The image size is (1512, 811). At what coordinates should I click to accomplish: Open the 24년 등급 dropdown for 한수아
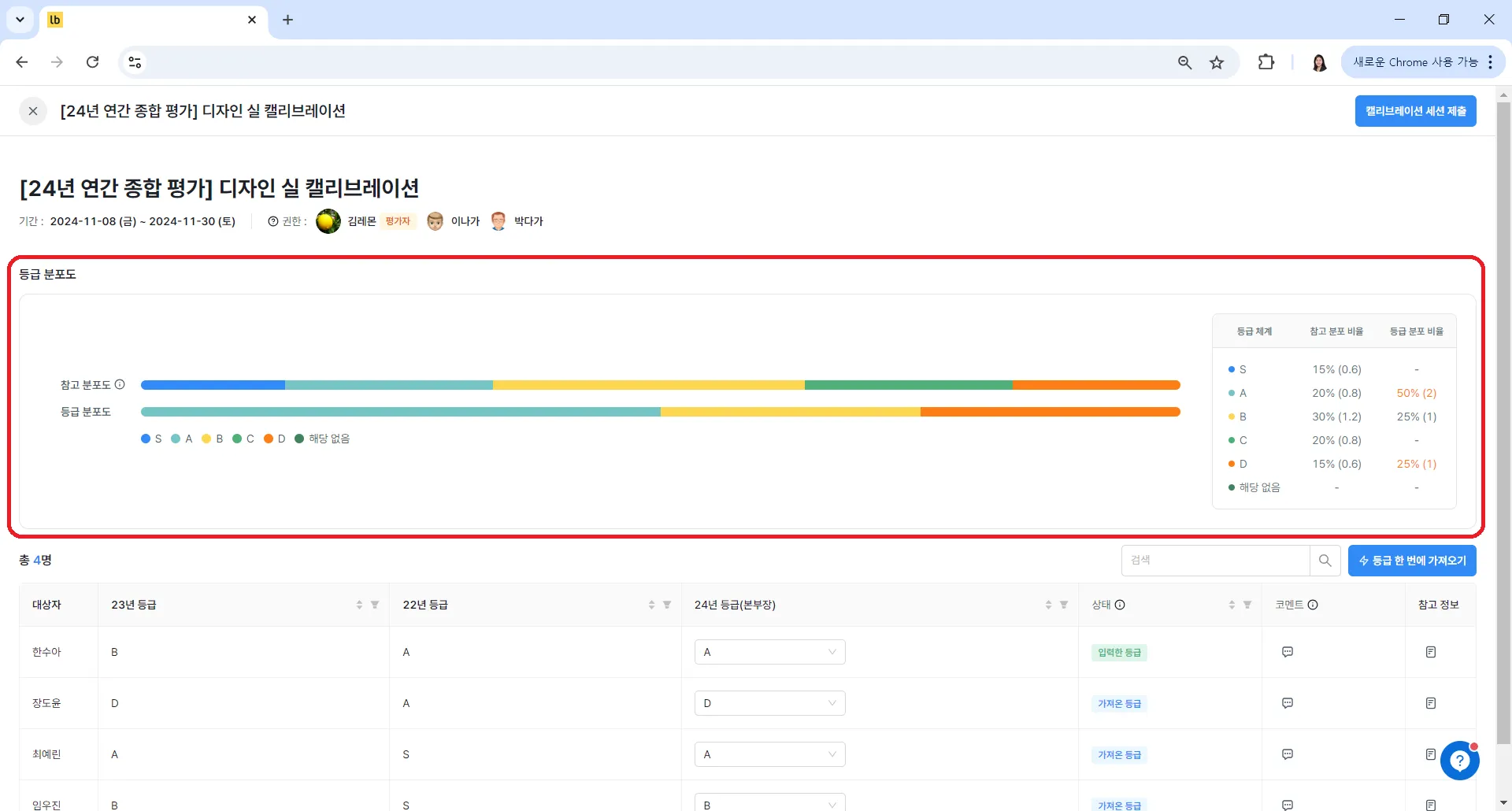[x=769, y=652]
